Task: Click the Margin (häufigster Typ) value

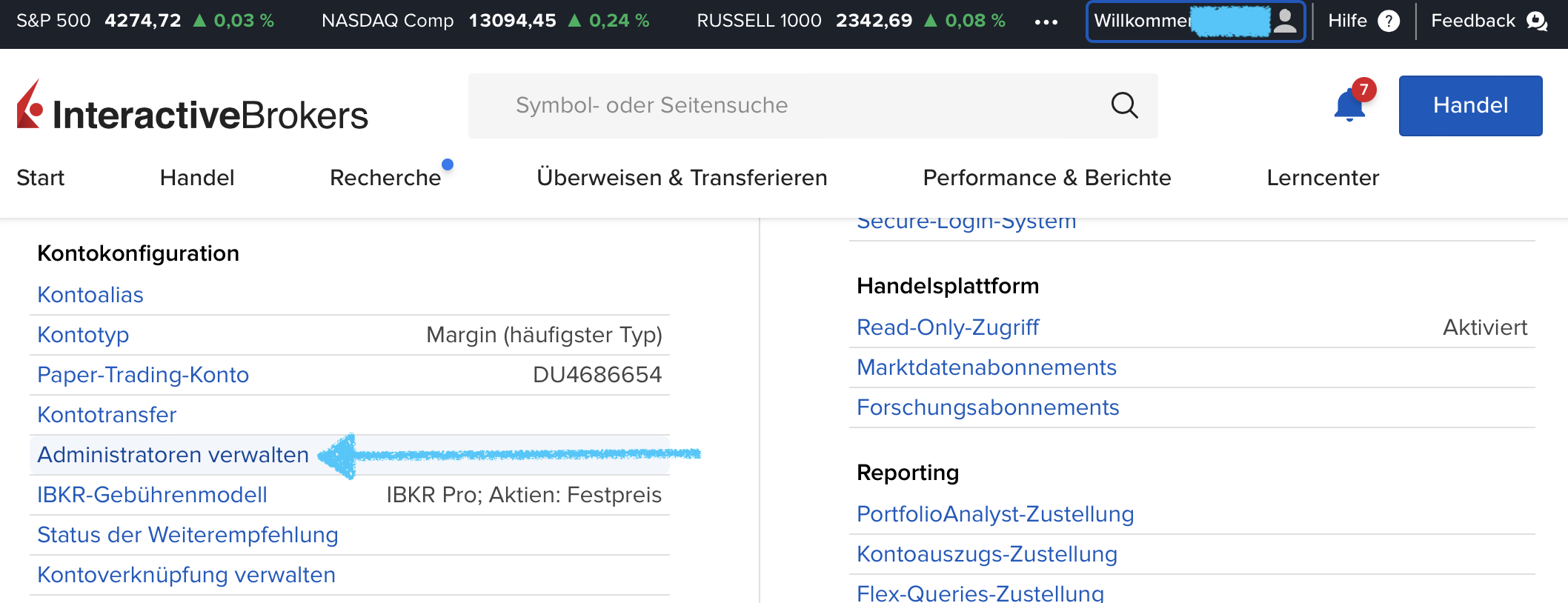Action: [544, 335]
